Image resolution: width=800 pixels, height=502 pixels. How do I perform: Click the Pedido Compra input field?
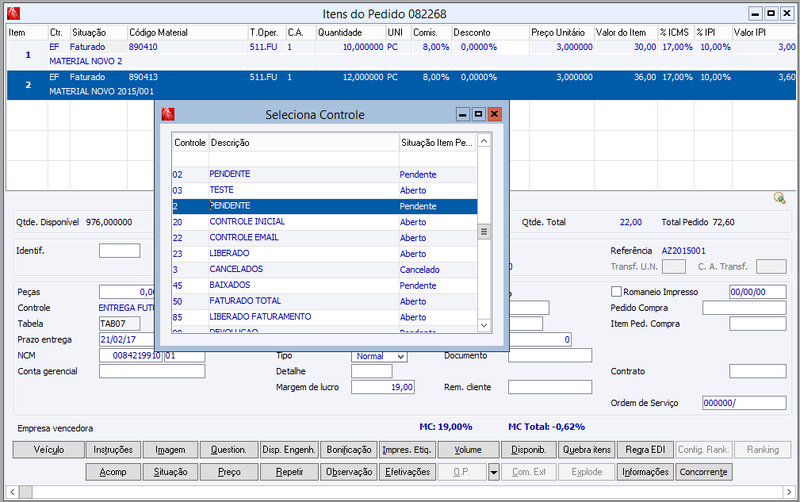744,308
